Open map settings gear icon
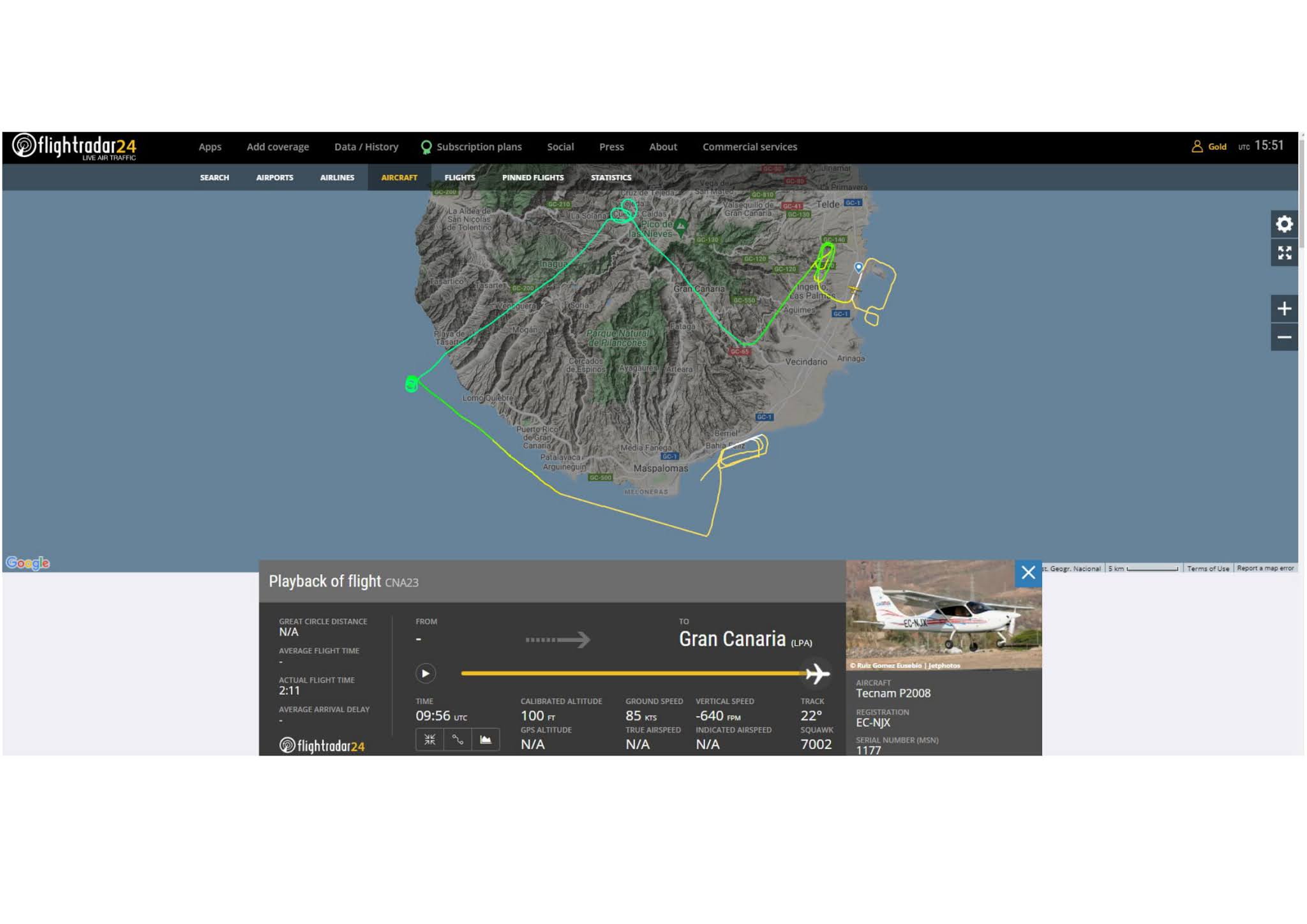This screenshot has width=1307, height=924. [x=1284, y=224]
